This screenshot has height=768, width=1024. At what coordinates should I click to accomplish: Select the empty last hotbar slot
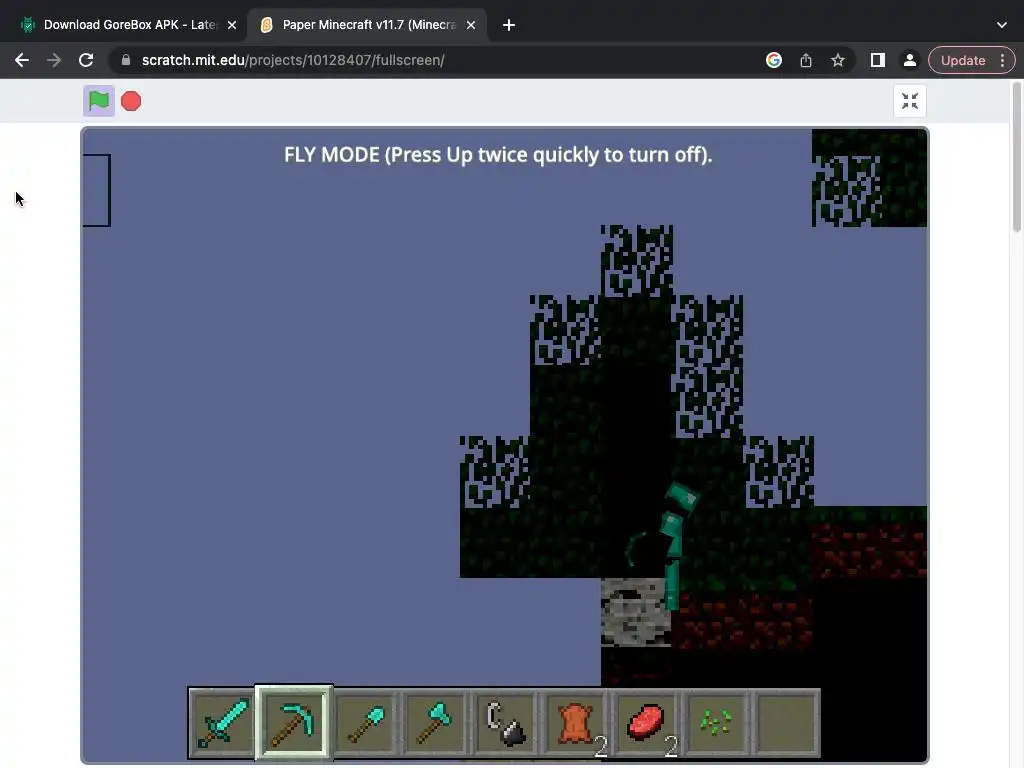pyautogui.click(x=786, y=722)
